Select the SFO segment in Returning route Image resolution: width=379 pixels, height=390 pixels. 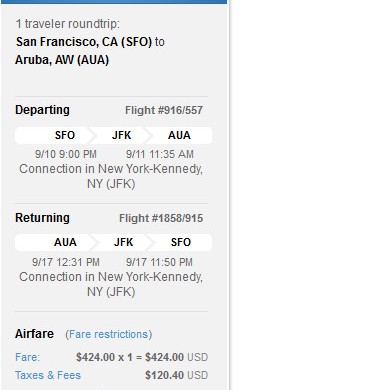tap(181, 242)
